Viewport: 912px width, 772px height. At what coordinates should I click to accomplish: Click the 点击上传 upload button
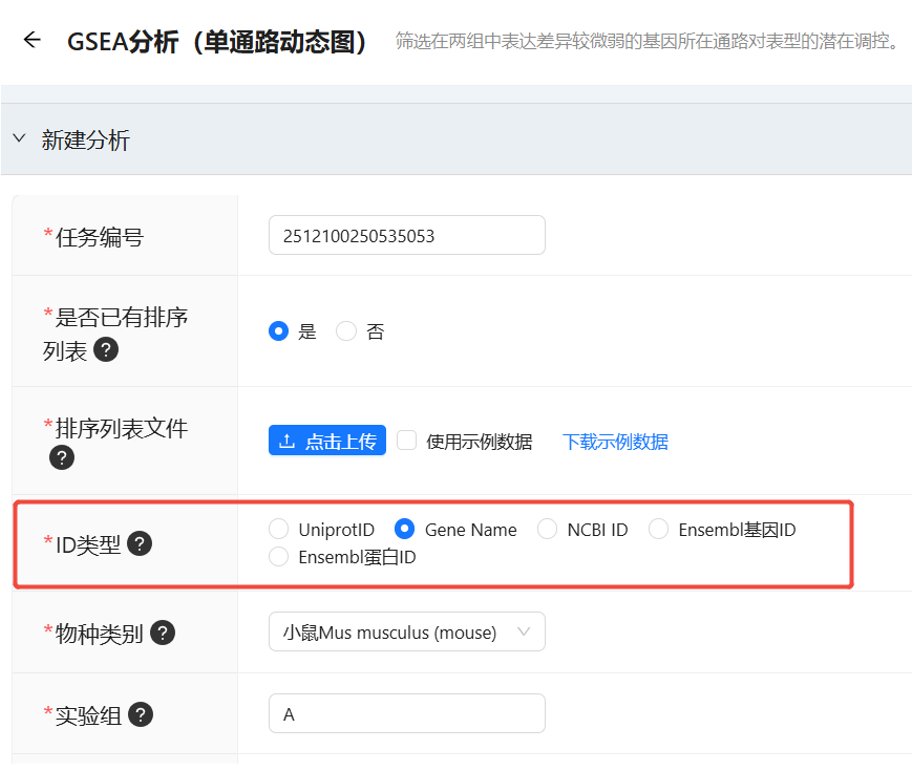pyautogui.click(x=327, y=440)
